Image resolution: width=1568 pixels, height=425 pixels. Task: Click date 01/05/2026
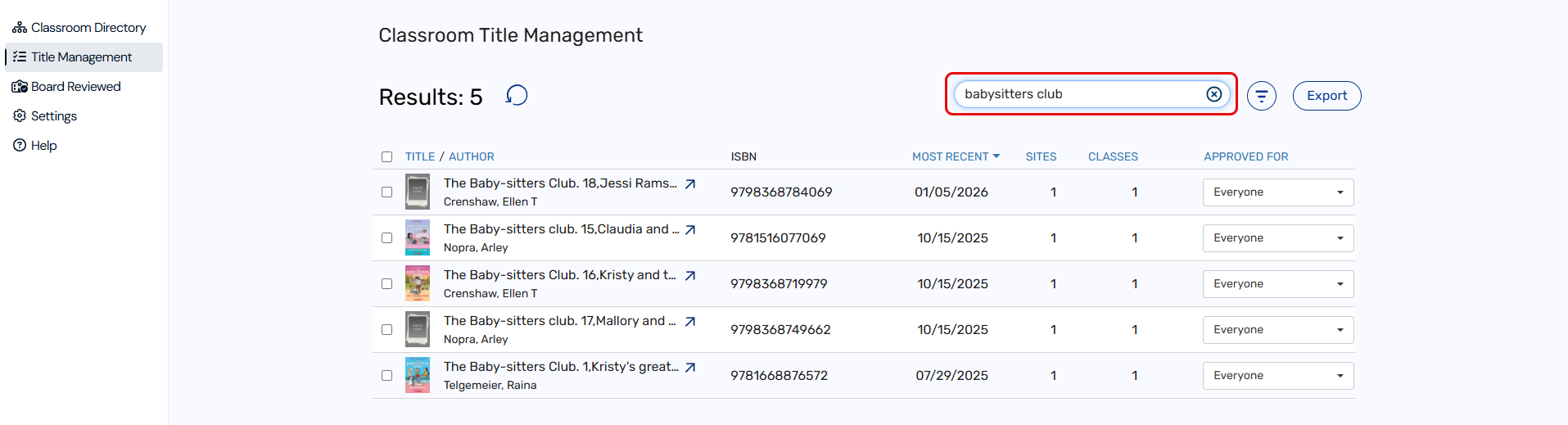(951, 192)
